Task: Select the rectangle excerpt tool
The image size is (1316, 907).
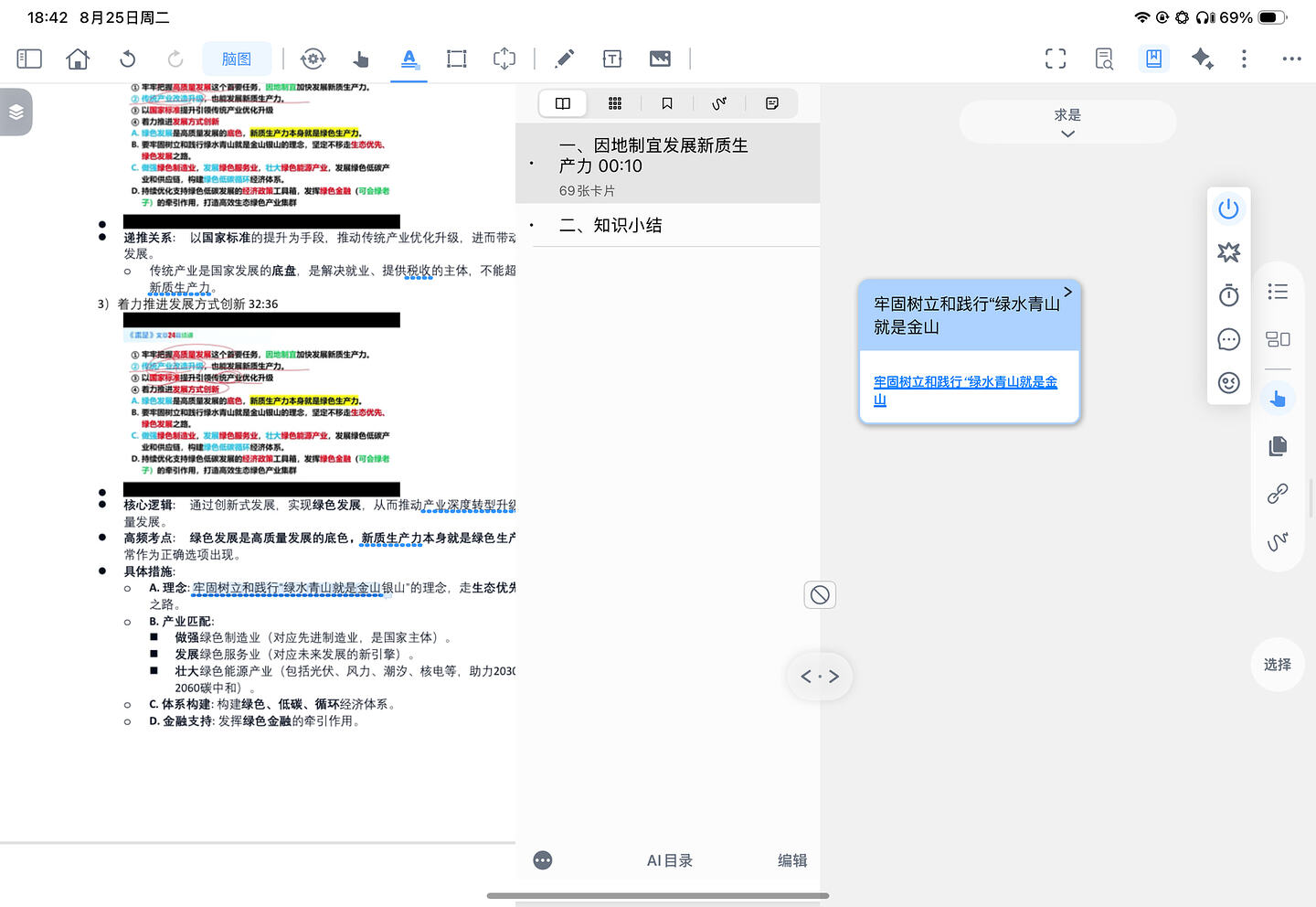Action: click(x=456, y=59)
